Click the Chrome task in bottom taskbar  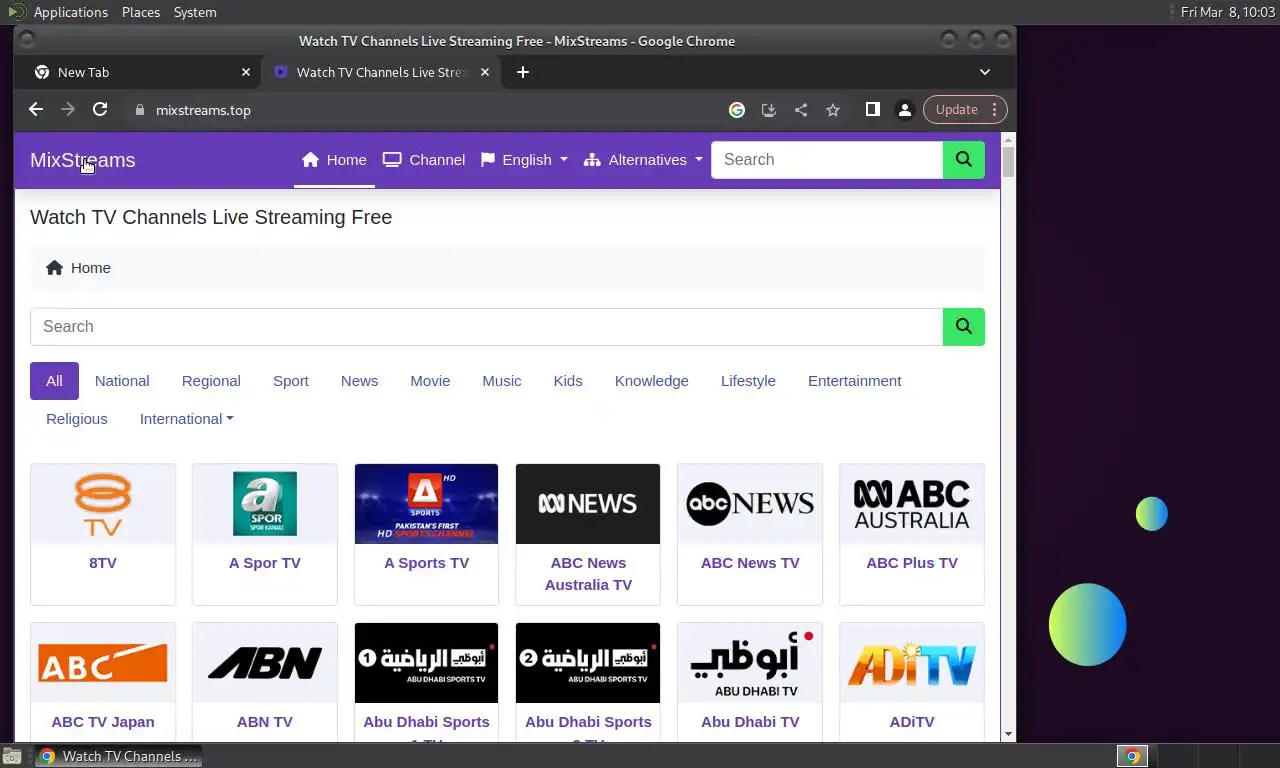tap(118, 756)
